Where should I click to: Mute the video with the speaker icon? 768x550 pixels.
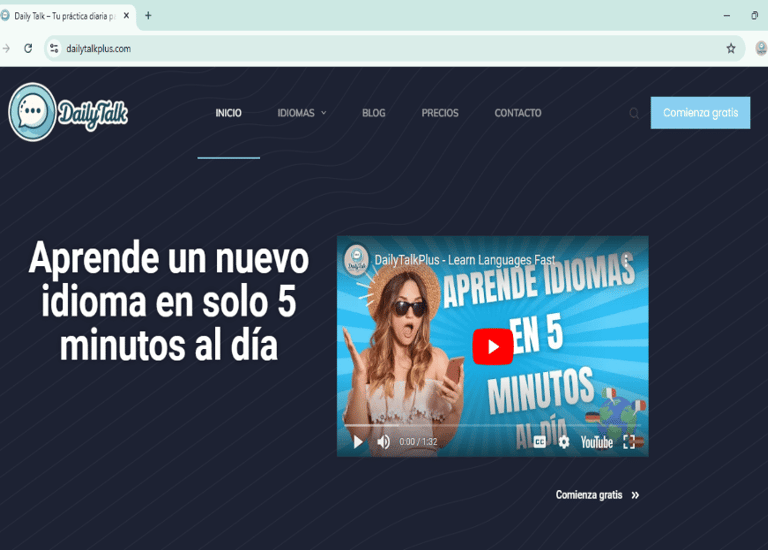point(384,442)
